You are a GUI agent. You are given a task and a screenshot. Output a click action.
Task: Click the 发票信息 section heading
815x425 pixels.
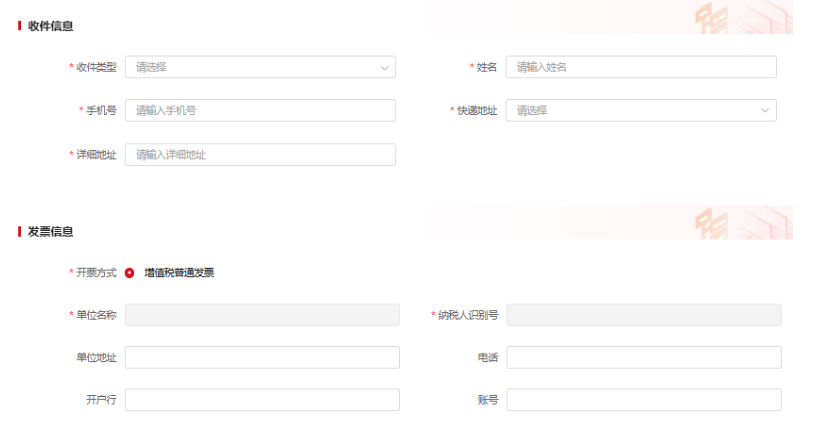tap(50, 232)
